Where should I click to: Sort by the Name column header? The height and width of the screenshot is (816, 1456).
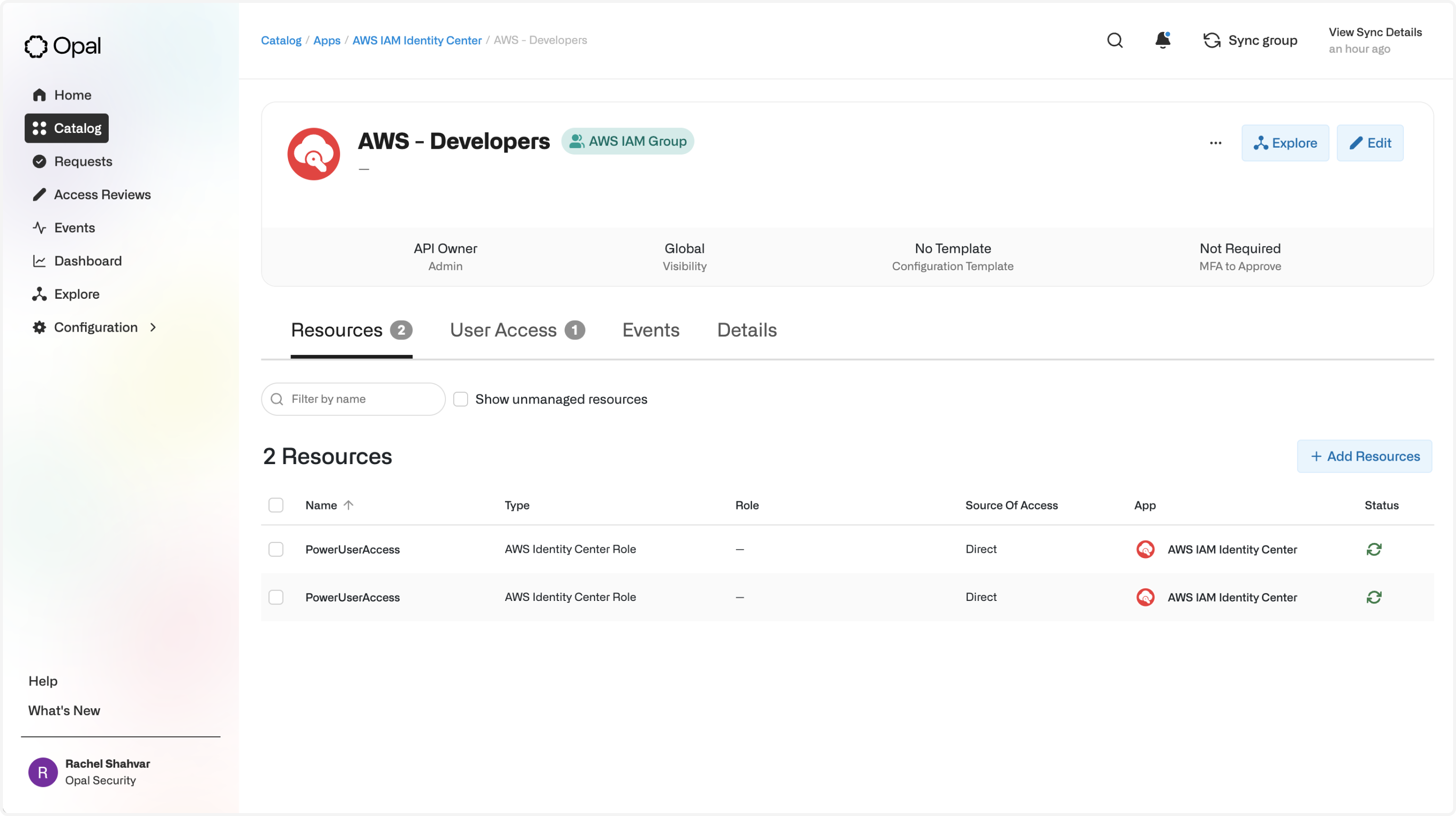point(329,505)
